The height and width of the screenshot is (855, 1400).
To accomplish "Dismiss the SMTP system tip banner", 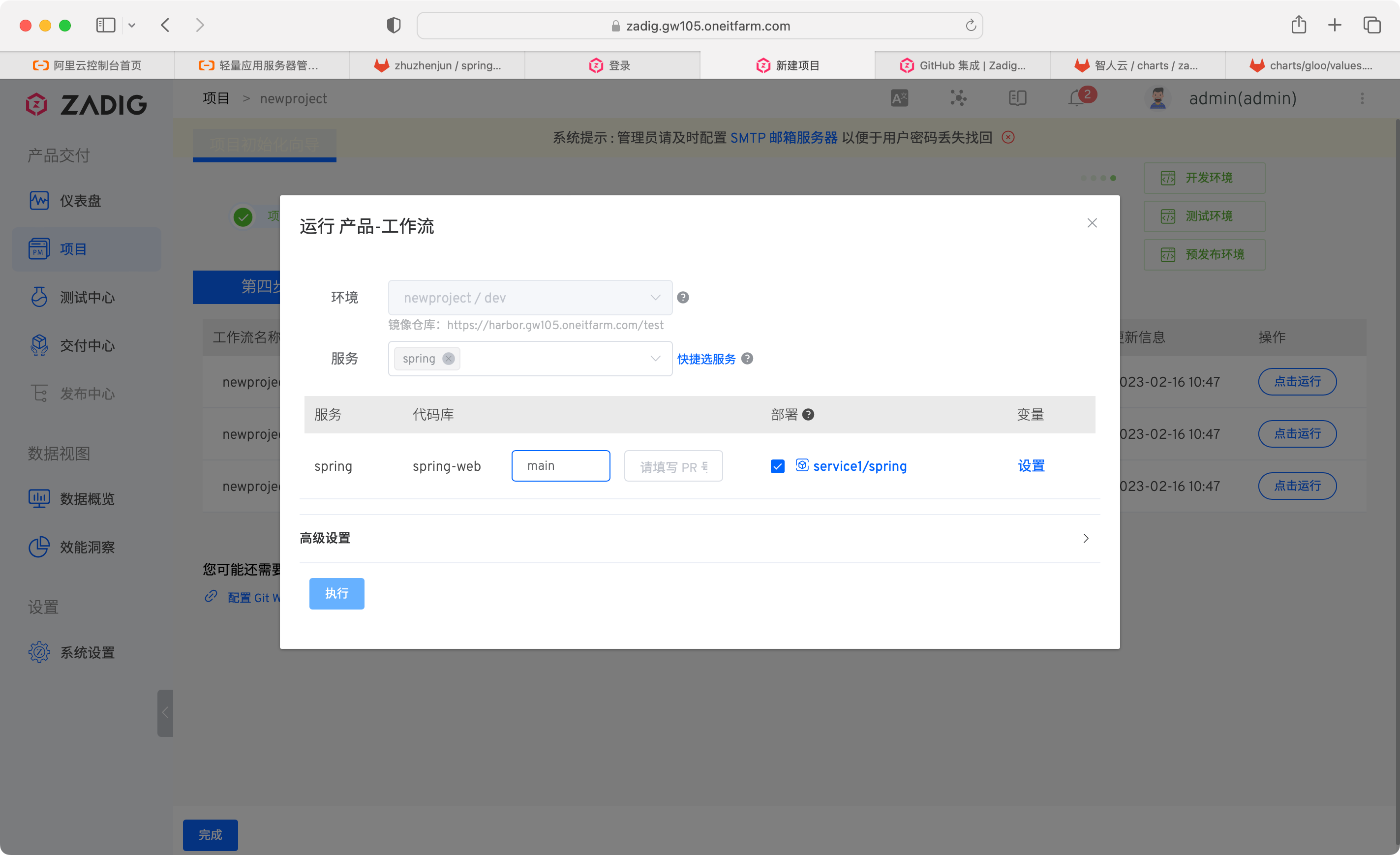I will point(1008,137).
